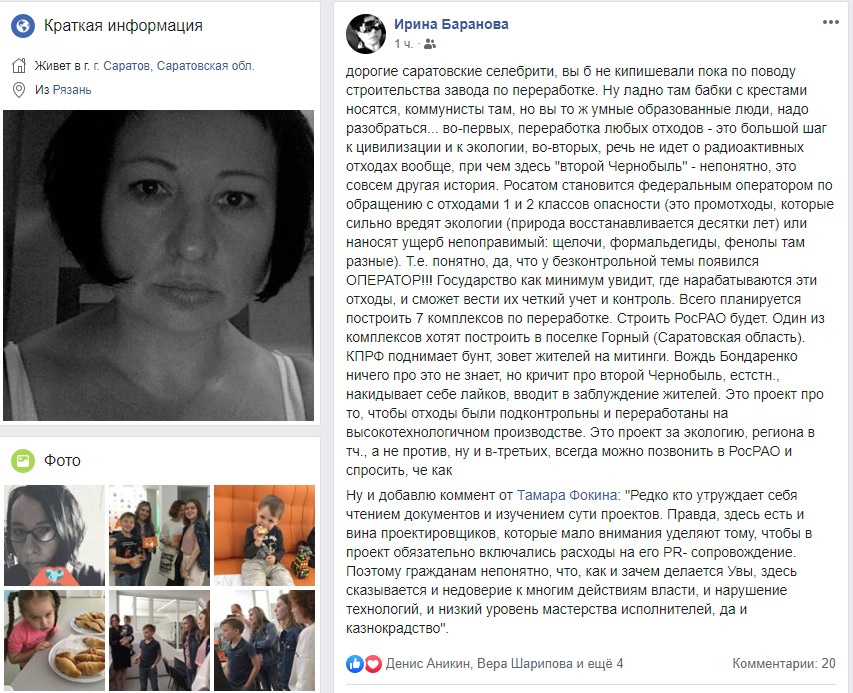Open the post options three-dot menu
The width and height of the screenshot is (853, 693).
pos(830,22)
